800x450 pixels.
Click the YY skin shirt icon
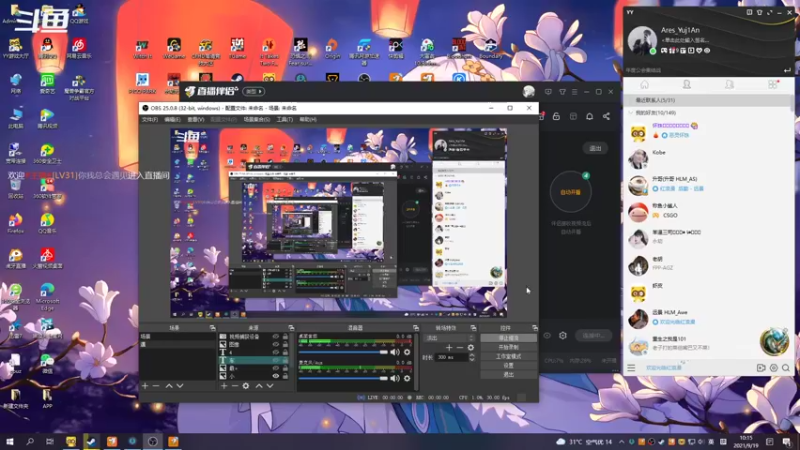coord(759,13)
